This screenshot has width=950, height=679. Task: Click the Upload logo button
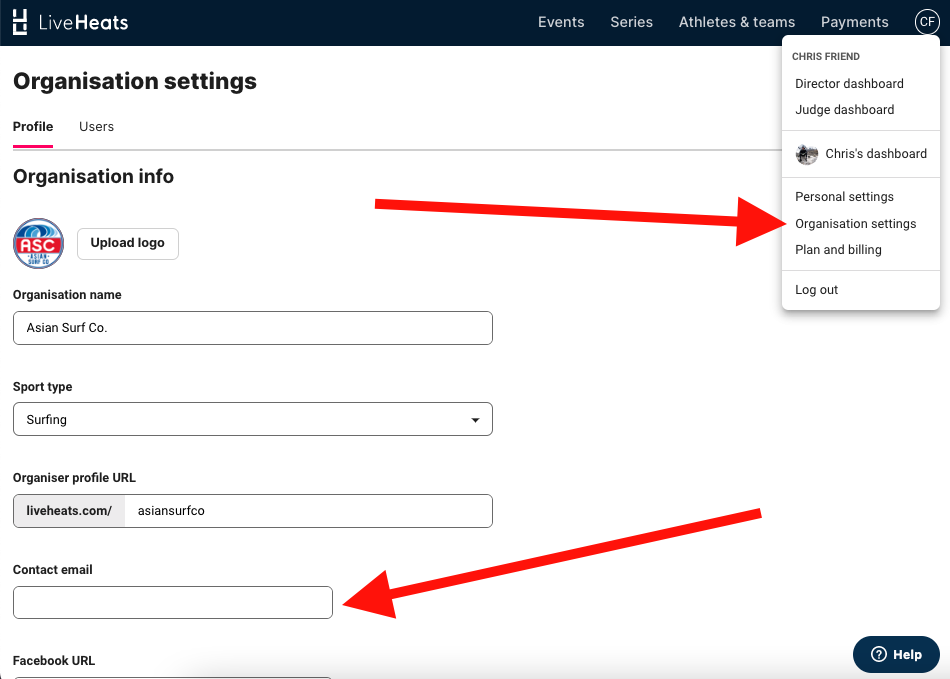pos(128,243)
